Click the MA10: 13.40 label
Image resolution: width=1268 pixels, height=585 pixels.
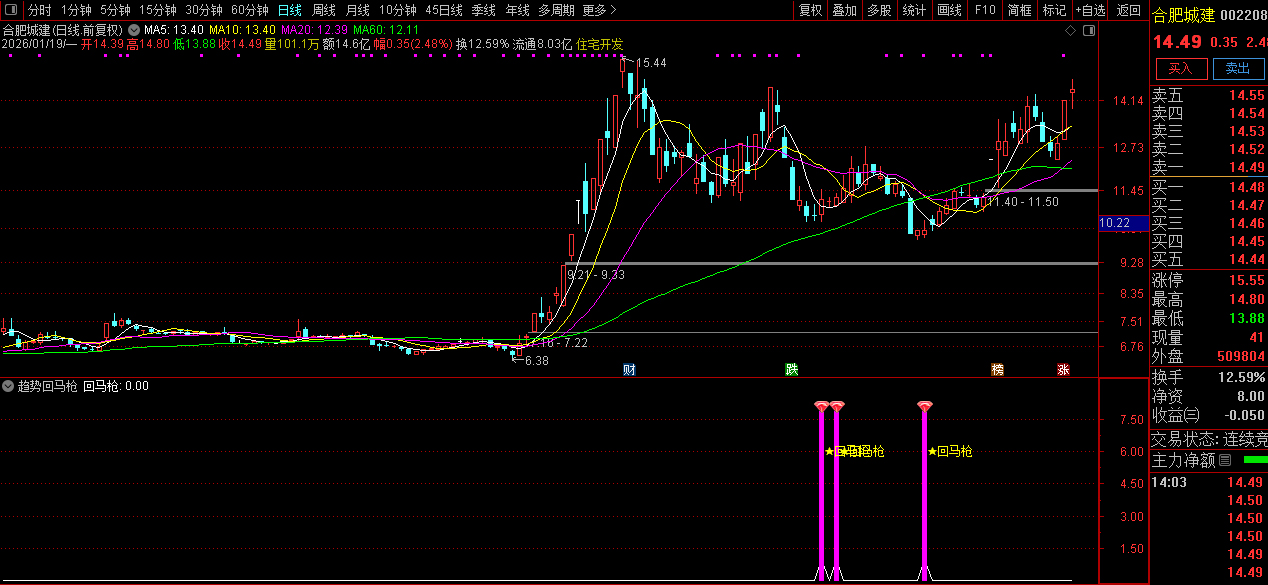tap(242, 30)
